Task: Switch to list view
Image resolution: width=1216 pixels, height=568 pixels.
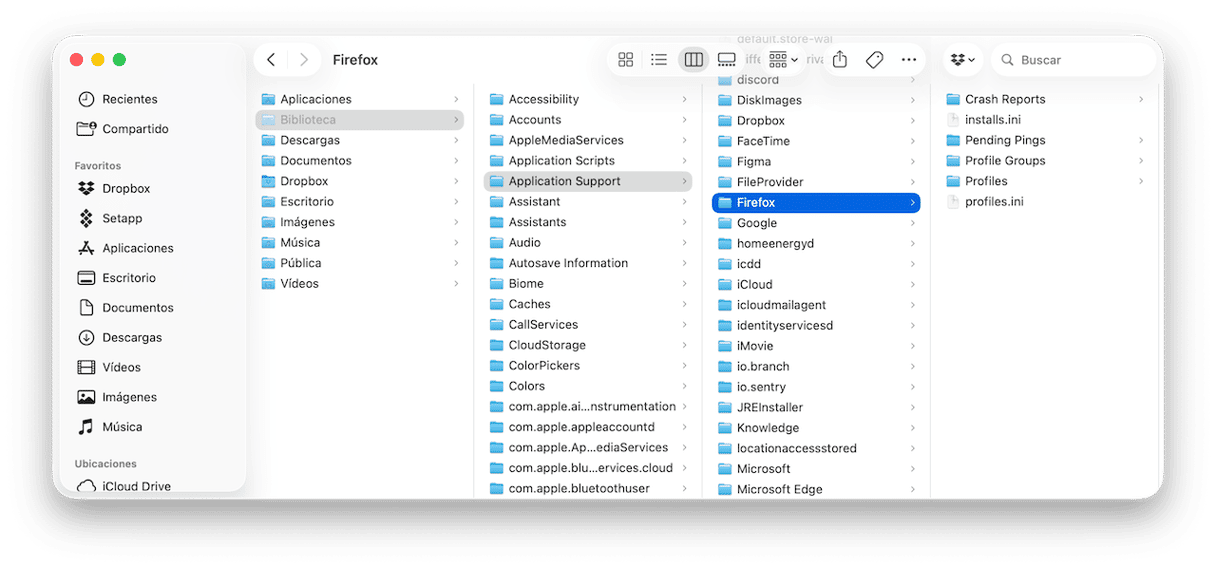Action: coord(659,60)
